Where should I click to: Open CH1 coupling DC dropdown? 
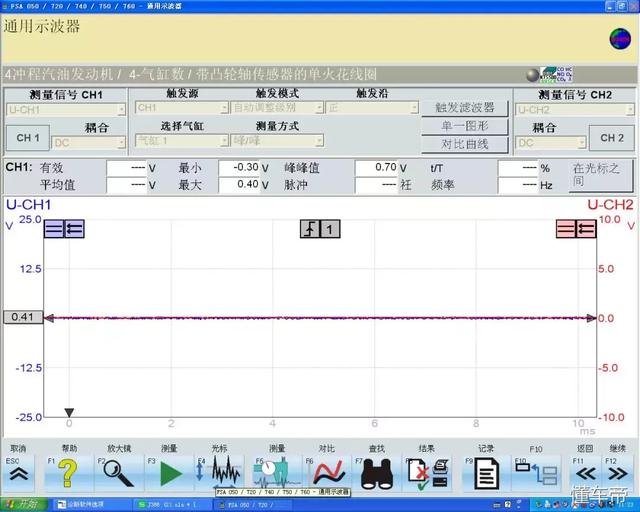coord(89,143)
